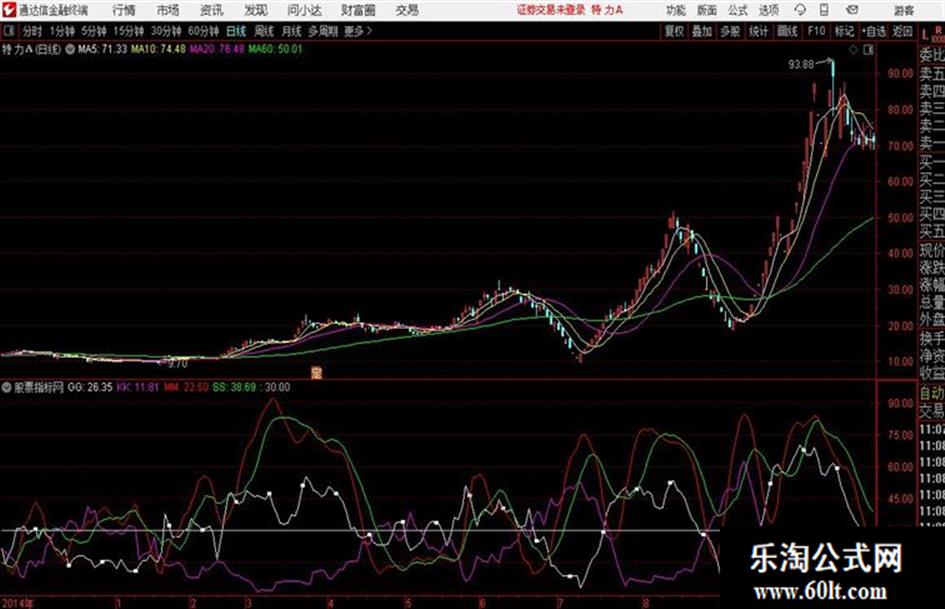Viewport: 945px width, 609px height.
Task: Open the 市场 menu
Action: click(x=168, y=10)
